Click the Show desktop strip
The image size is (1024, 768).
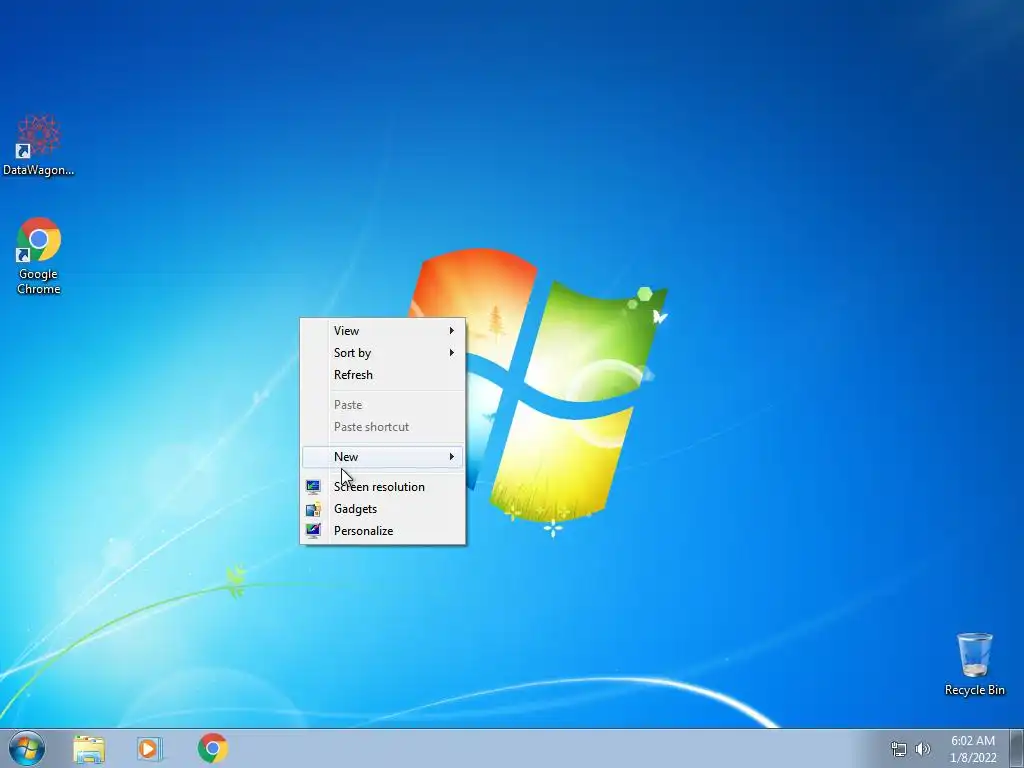pyautogui.click(x=1017, y=748)
